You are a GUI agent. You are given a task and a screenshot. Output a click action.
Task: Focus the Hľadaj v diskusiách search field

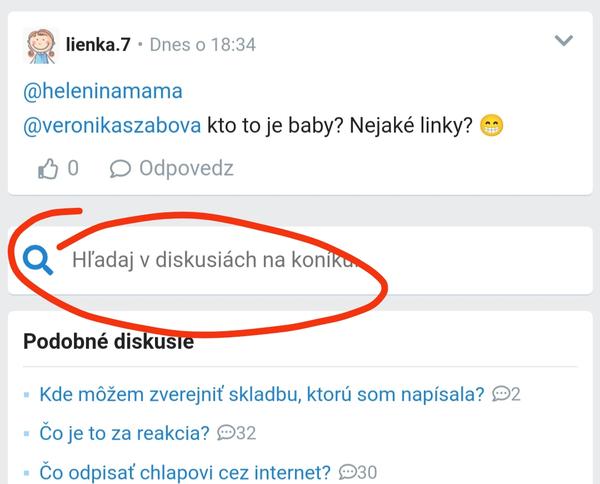[x=215, y=261]
